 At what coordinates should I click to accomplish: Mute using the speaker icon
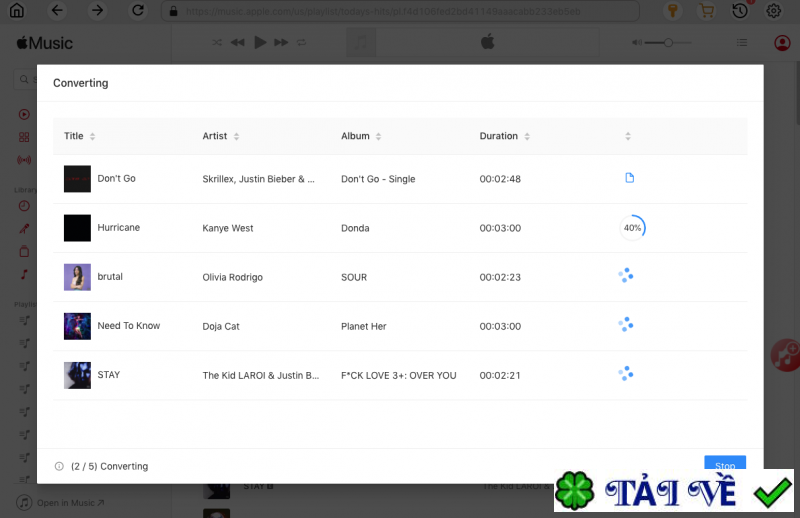click(637, 43)
